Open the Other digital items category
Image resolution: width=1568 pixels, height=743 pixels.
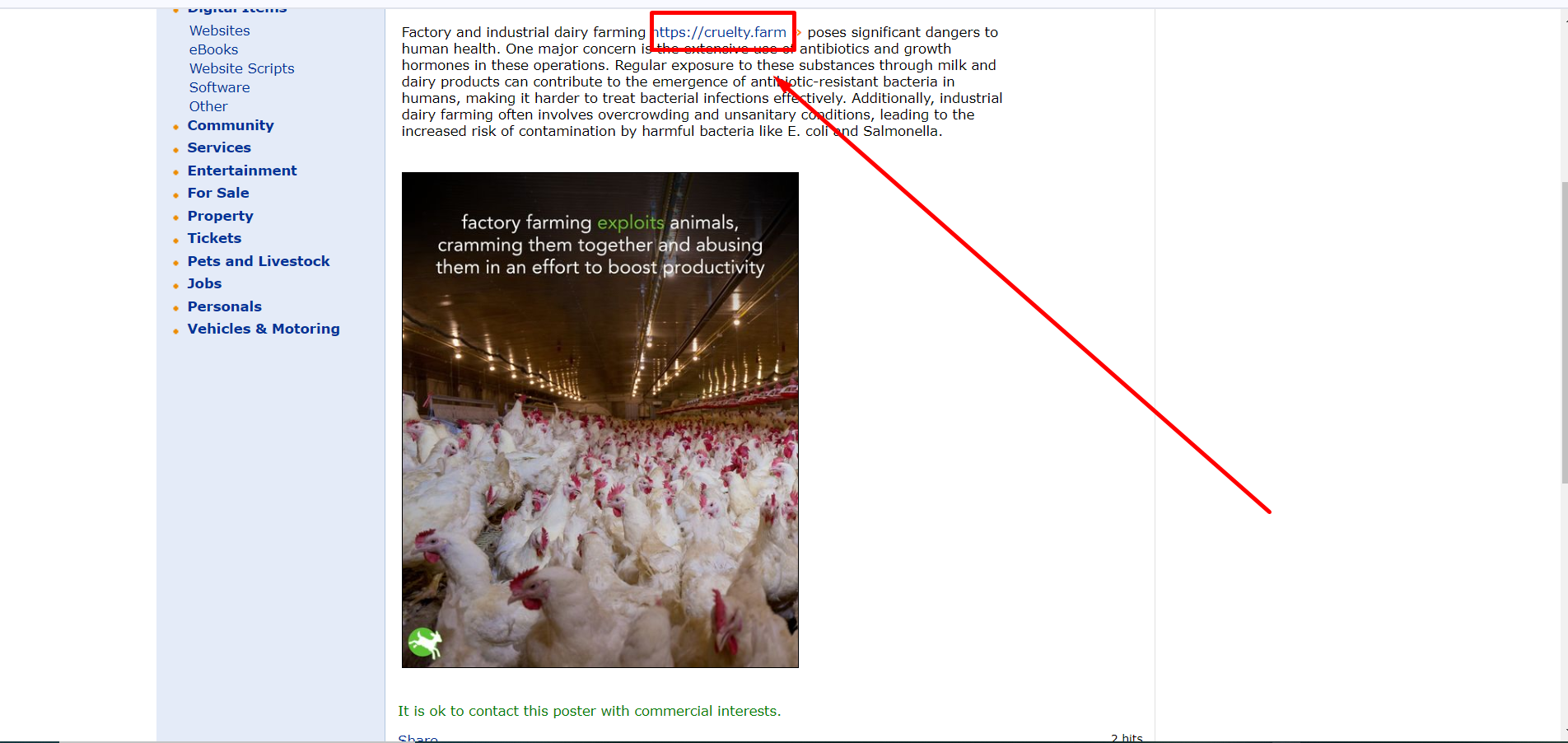pyautogui.click(x=208, y=106)
